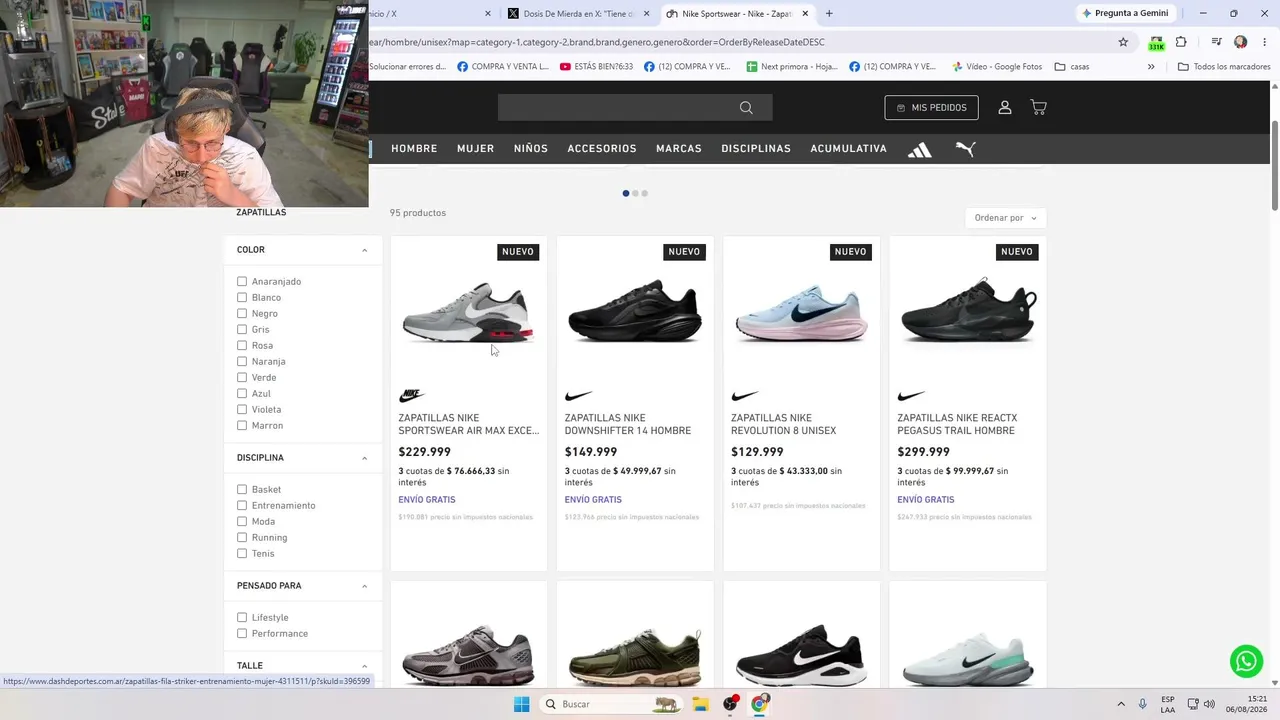Collapse the COLOR filter section

(364, 250)
